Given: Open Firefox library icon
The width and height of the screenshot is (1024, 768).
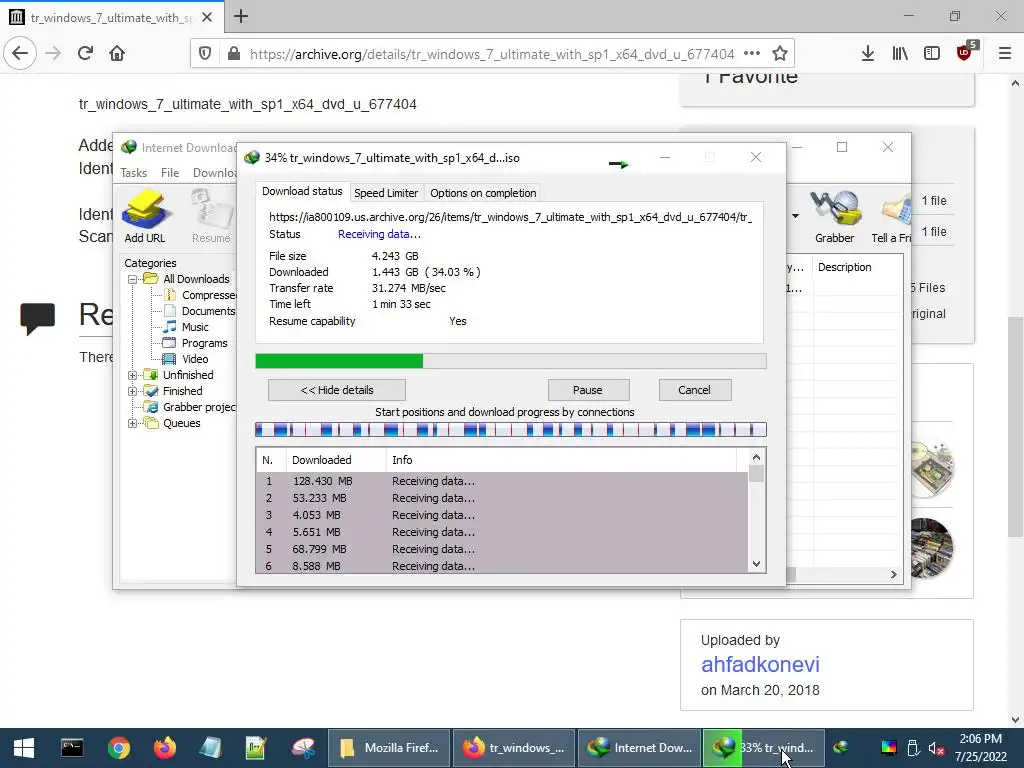Looking at the screenshot, I should coord(900,54).
